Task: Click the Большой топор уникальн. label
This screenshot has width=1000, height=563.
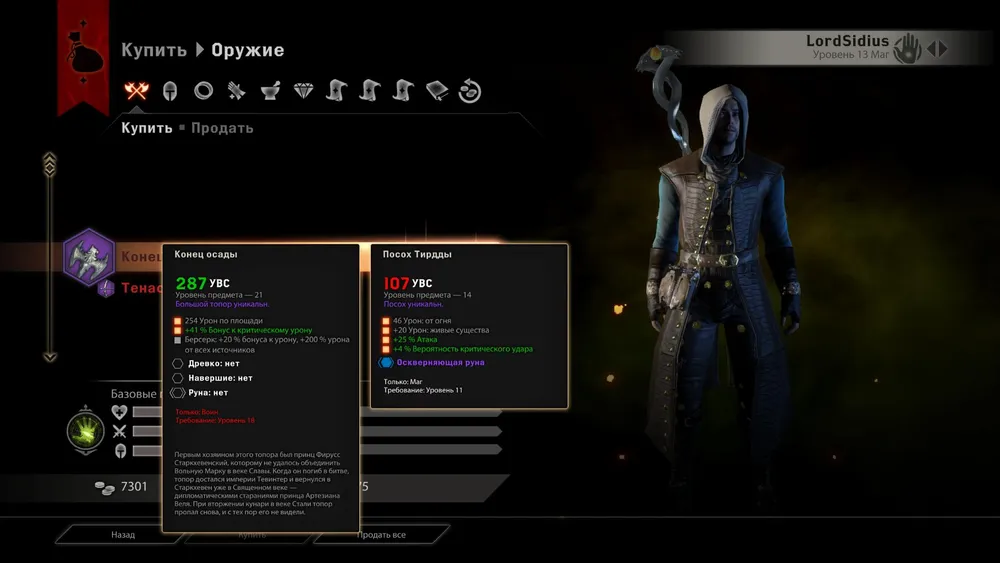Action: point(222,304)
